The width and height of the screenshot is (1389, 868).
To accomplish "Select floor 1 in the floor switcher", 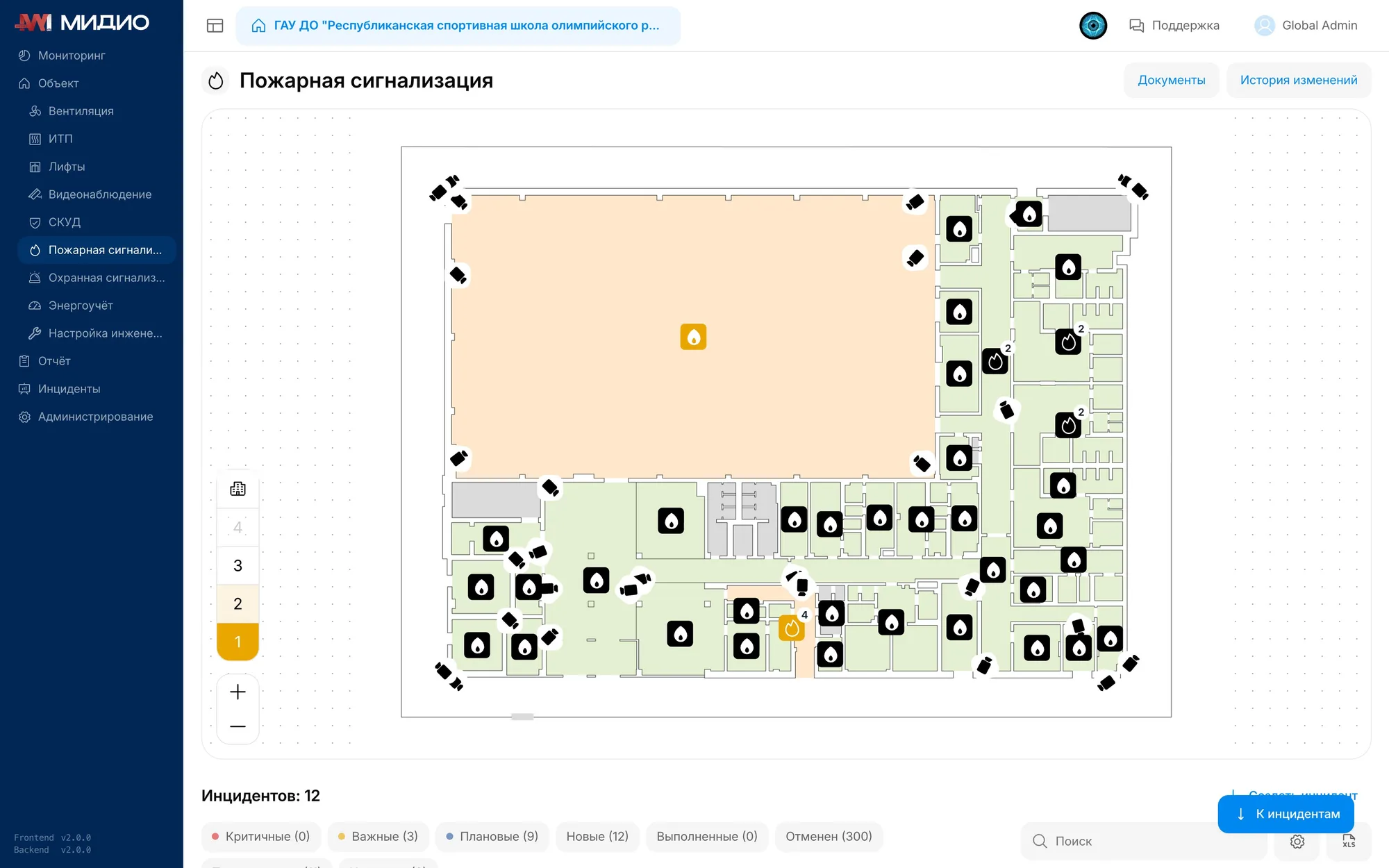I will click(x=238, y=642).
